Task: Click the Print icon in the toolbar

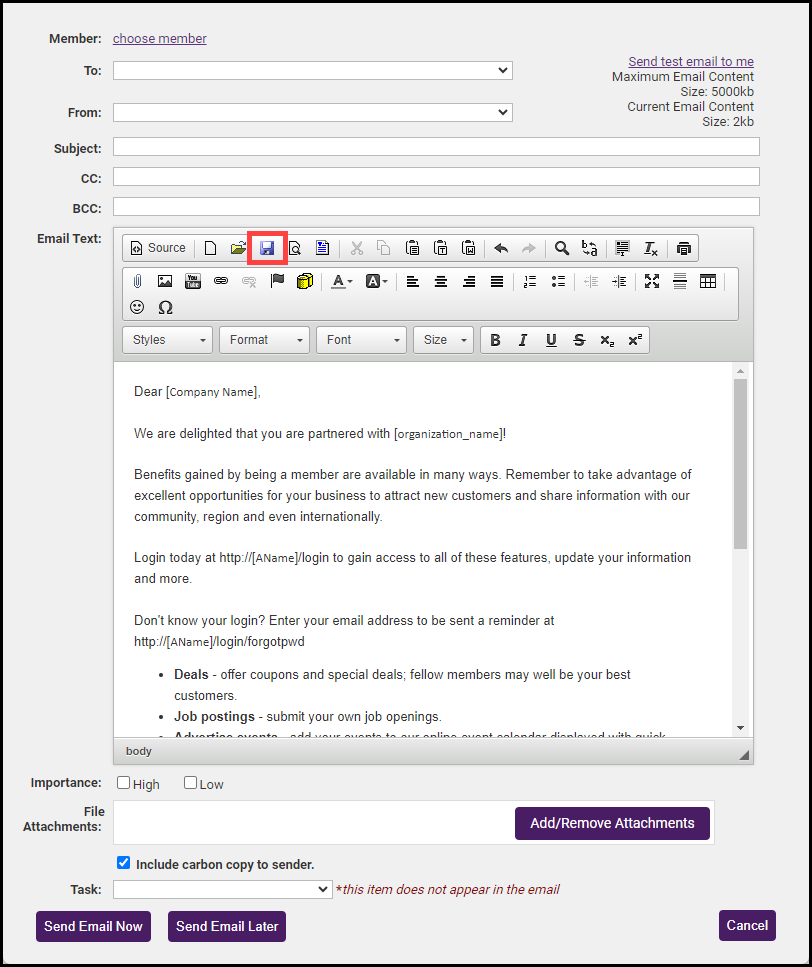Action: point(683,248)
